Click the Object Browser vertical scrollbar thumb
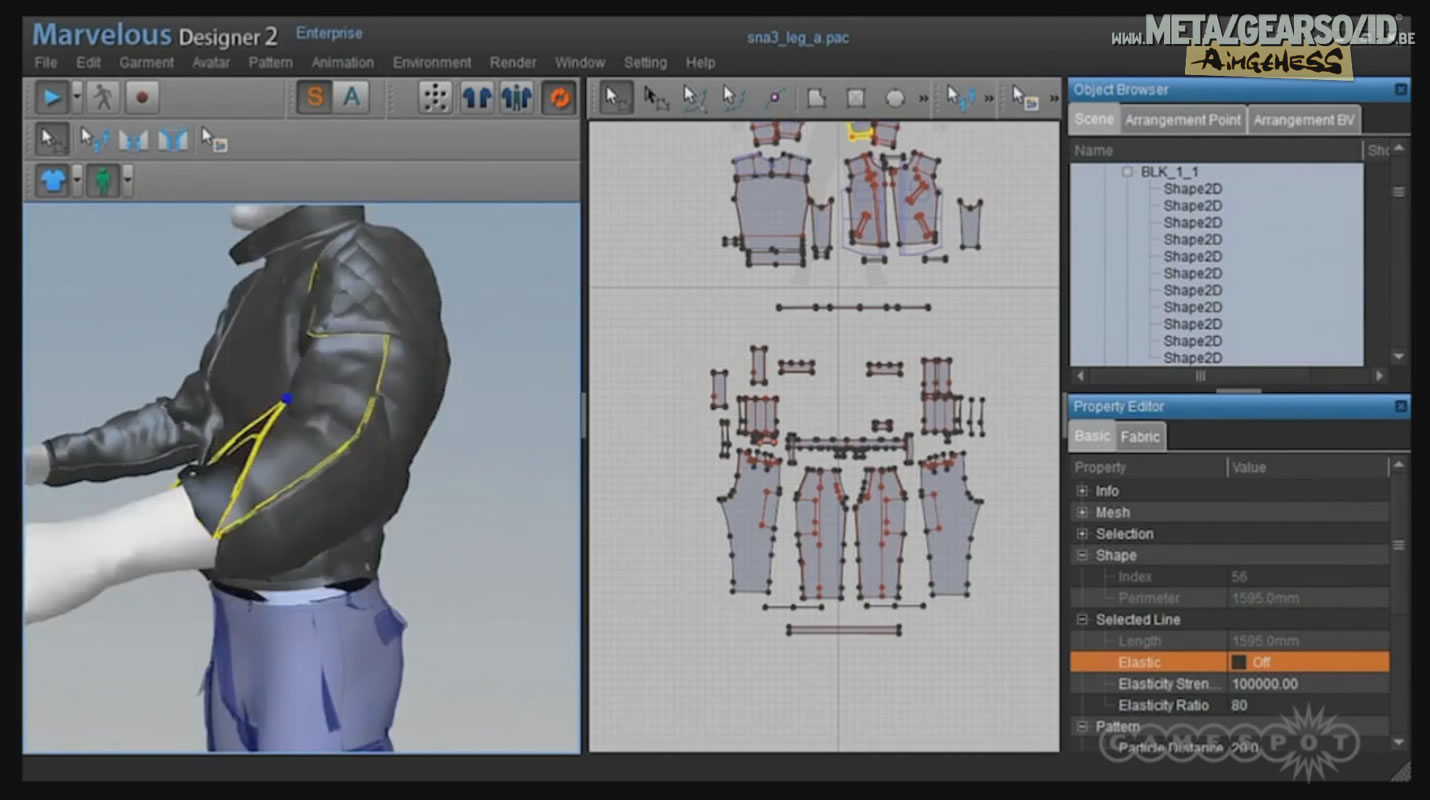The height and width of the screenshot is (800, 1430). click(x=1399, y=192)
